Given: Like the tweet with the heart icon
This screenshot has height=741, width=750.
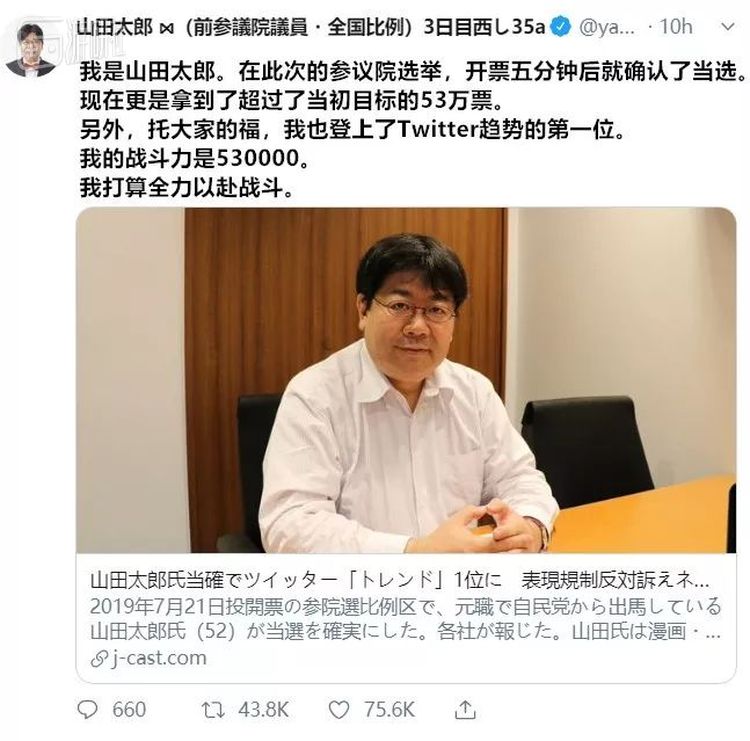Looking at the screenshot, I should click(339, 710).
